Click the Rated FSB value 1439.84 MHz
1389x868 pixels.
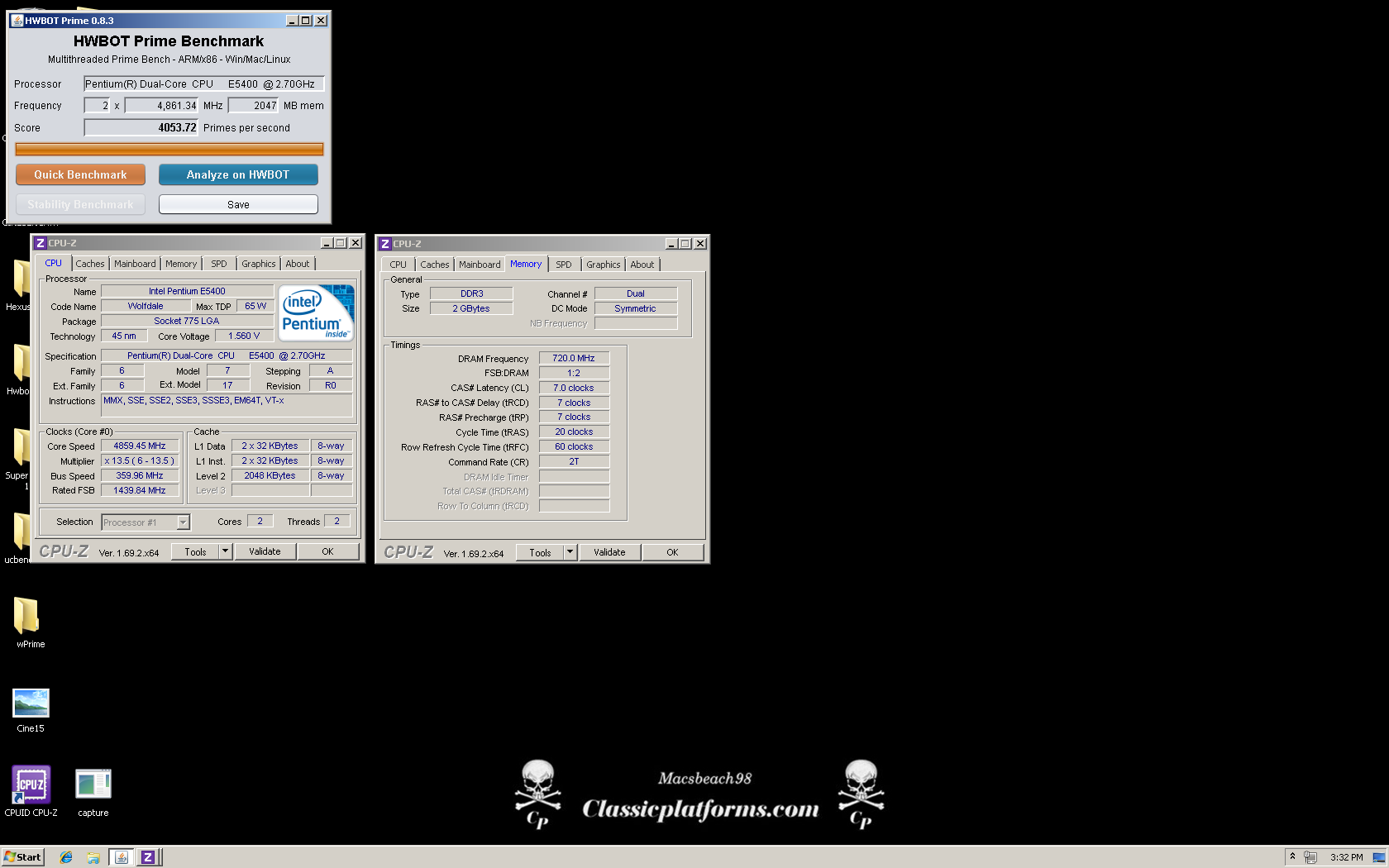point(140,490)
